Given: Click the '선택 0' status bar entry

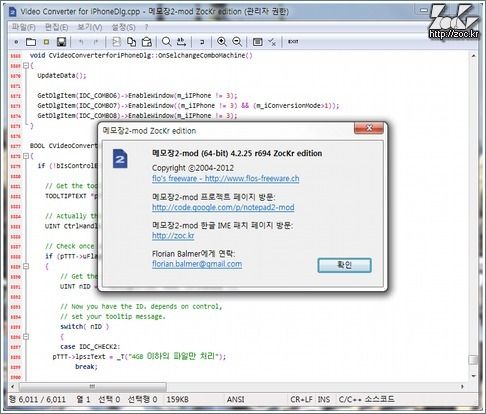Looking at the screenshot, I should point(109,399).
